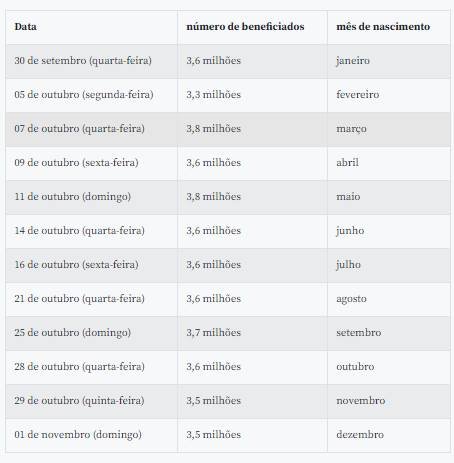Click the mês de nascimento header
Viewport: 454px width, 463px height.
click(x=389, y=27)
